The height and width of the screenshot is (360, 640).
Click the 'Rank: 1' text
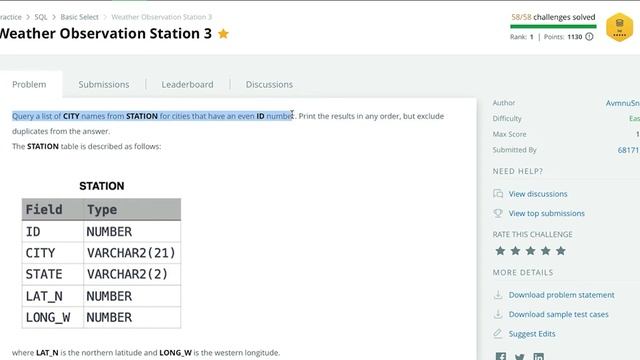tap(522, 37)
